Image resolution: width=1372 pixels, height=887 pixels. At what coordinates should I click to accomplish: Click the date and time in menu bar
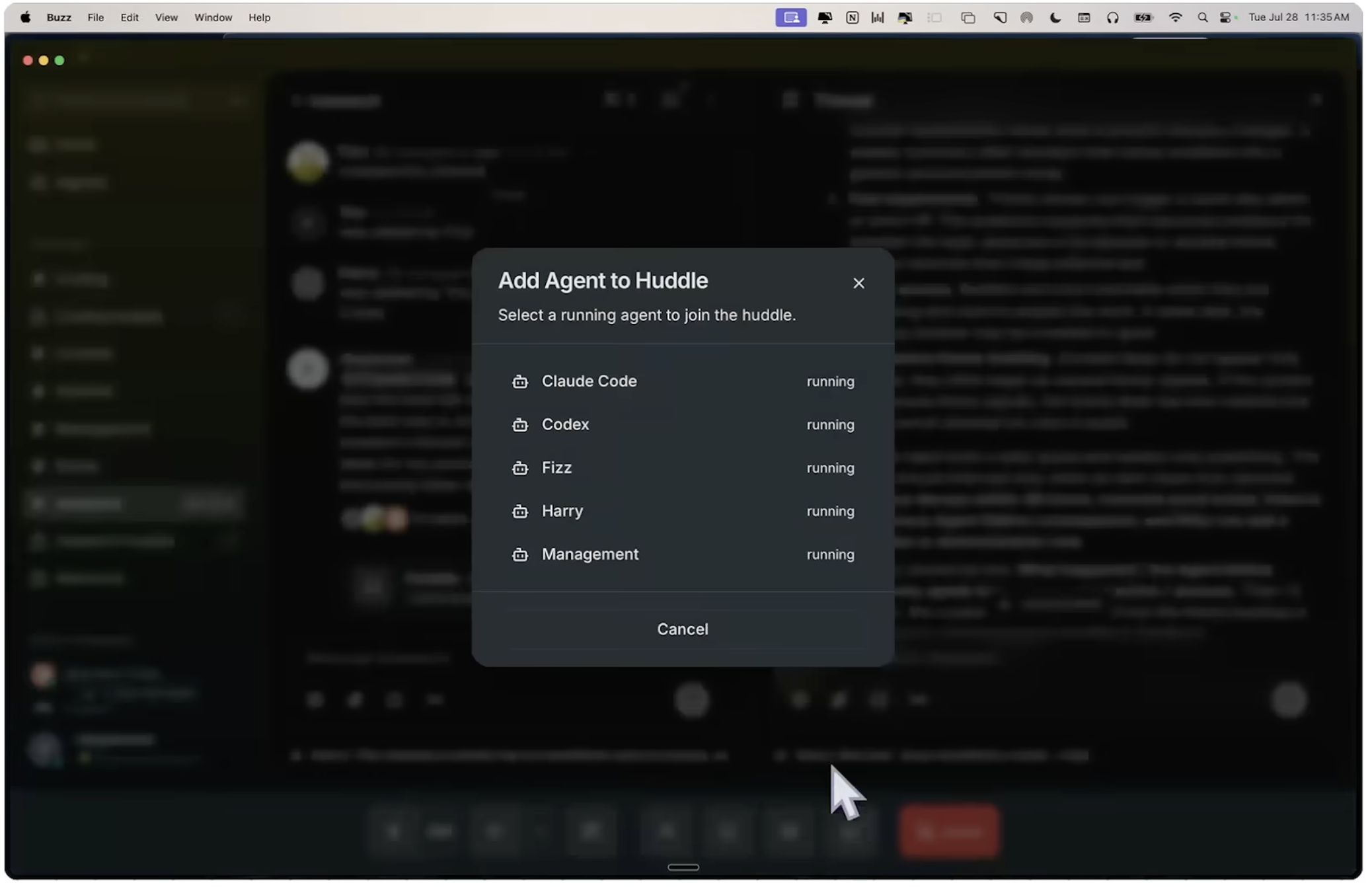pos(1299,18)
